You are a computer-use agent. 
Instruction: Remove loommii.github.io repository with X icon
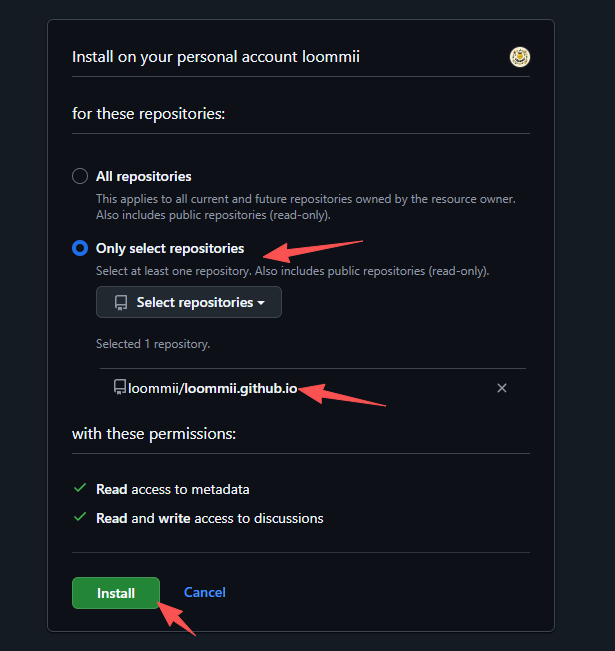tap(502, 388)
